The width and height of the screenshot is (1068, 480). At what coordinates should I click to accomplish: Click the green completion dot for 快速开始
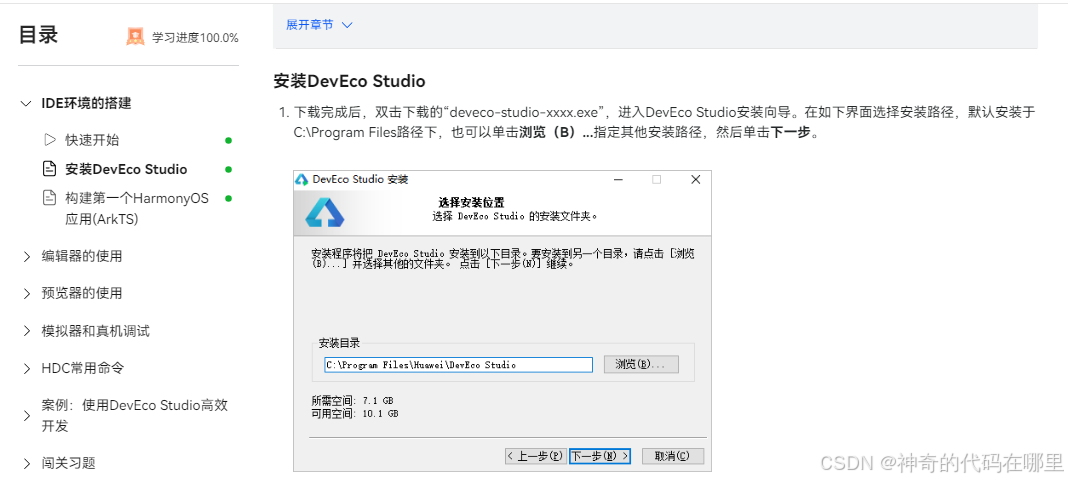228,140
